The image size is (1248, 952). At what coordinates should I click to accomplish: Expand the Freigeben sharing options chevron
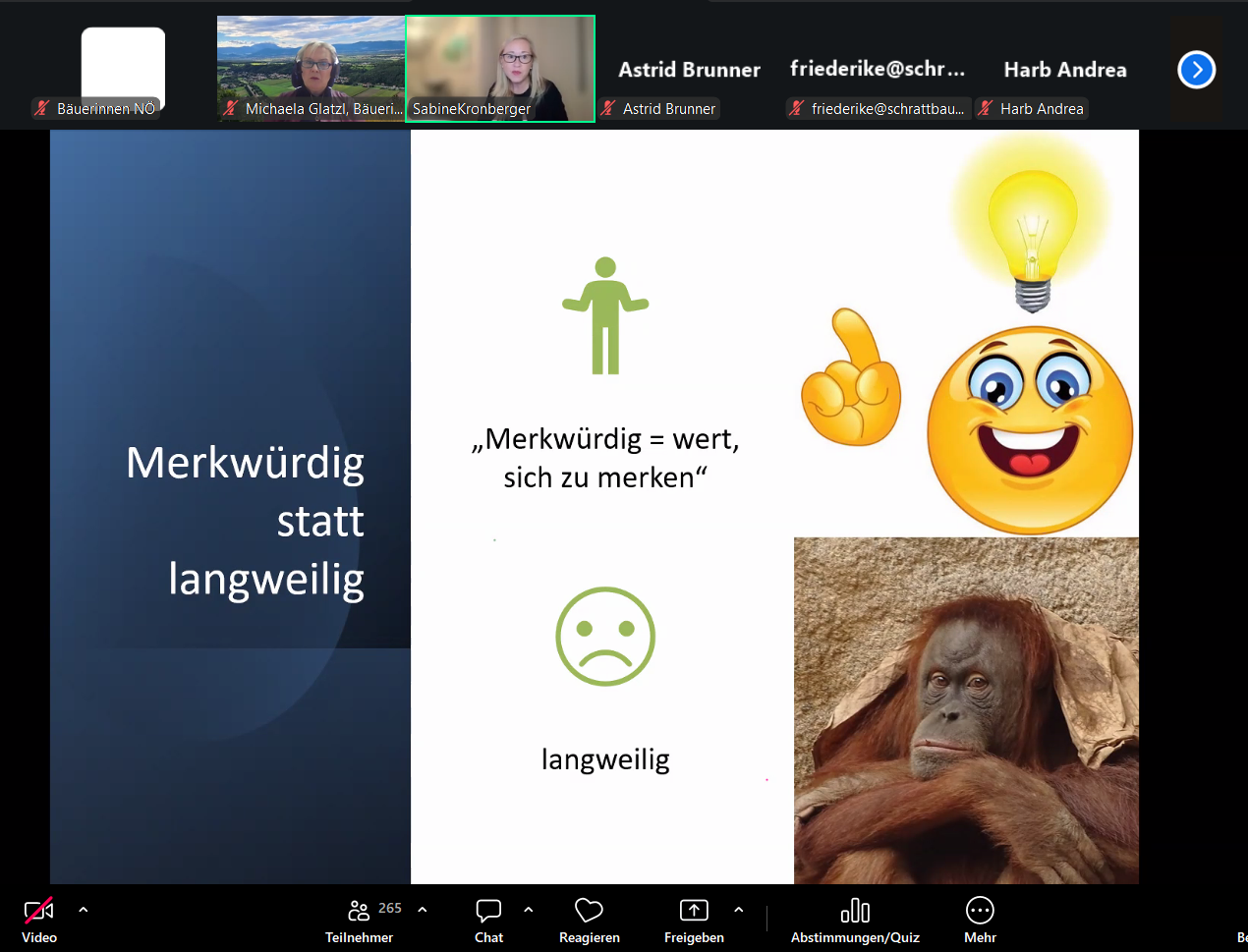click(739, 909)
